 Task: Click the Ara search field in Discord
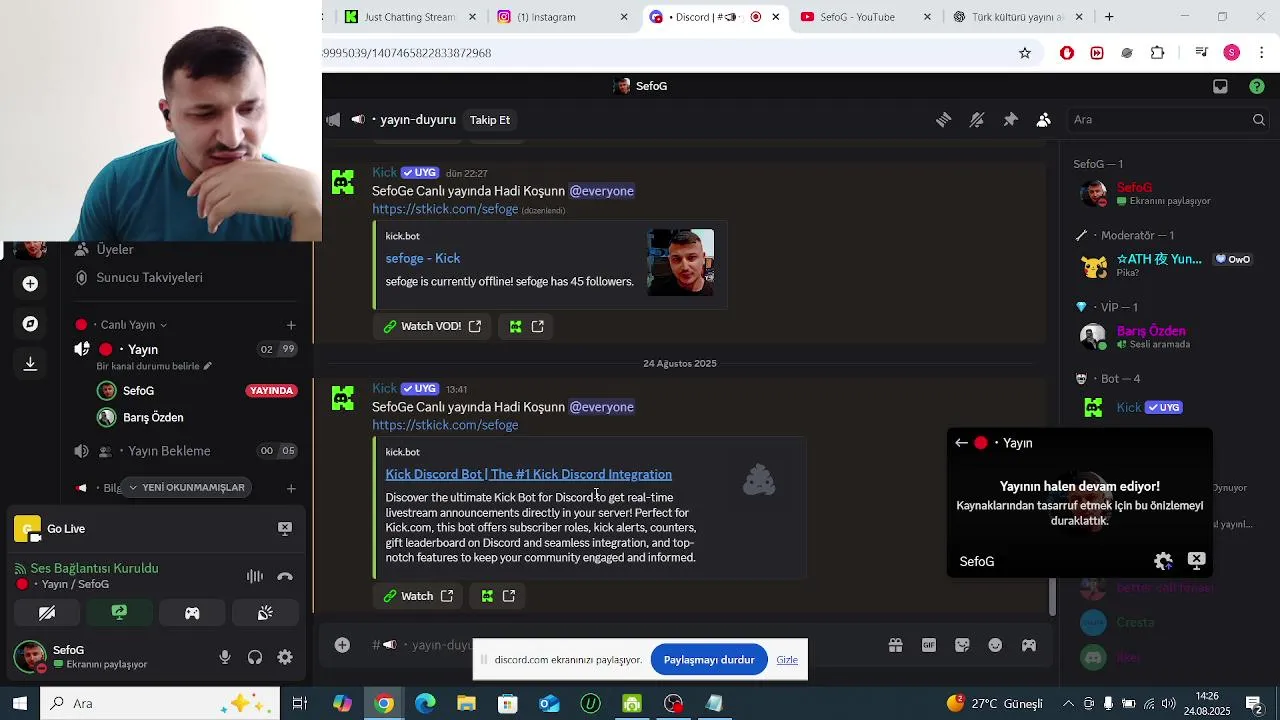point(1168,120)
